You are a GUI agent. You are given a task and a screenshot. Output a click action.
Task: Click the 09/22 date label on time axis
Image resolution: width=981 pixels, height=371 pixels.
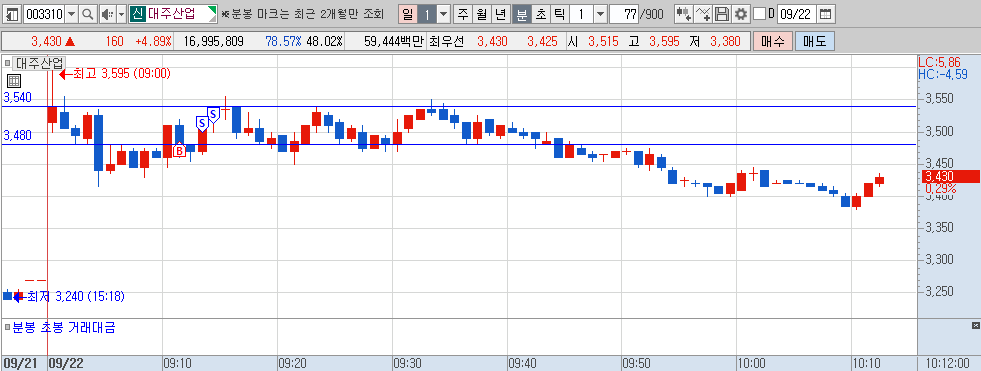(66, 363)
